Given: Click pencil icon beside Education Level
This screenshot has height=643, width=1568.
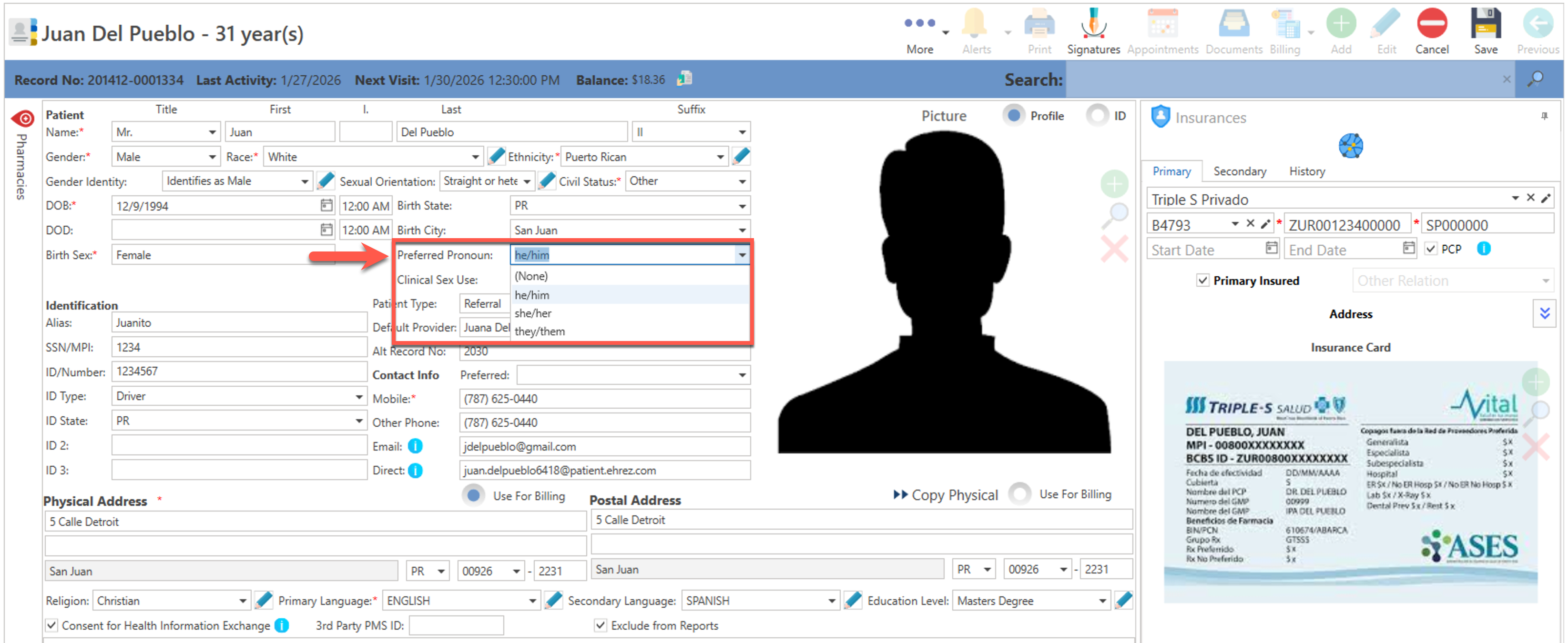Looking at the screenshot, I should click(x=1123, y=601).
